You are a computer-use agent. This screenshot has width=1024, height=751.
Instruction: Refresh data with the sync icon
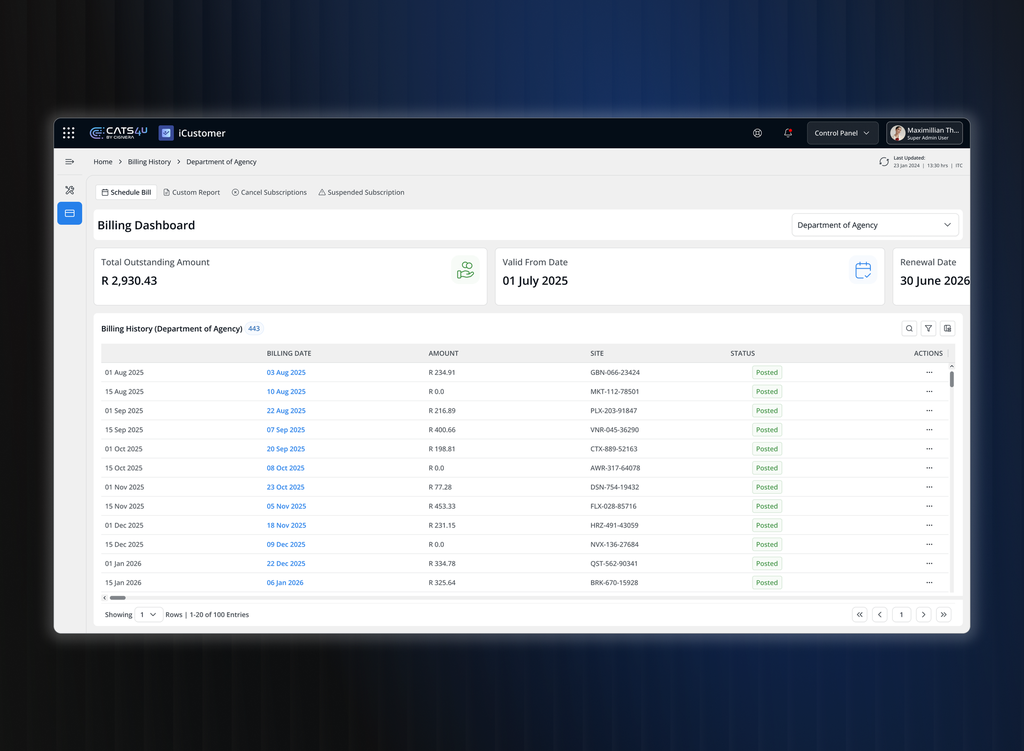pyautogui.click(x=884, y=162)
